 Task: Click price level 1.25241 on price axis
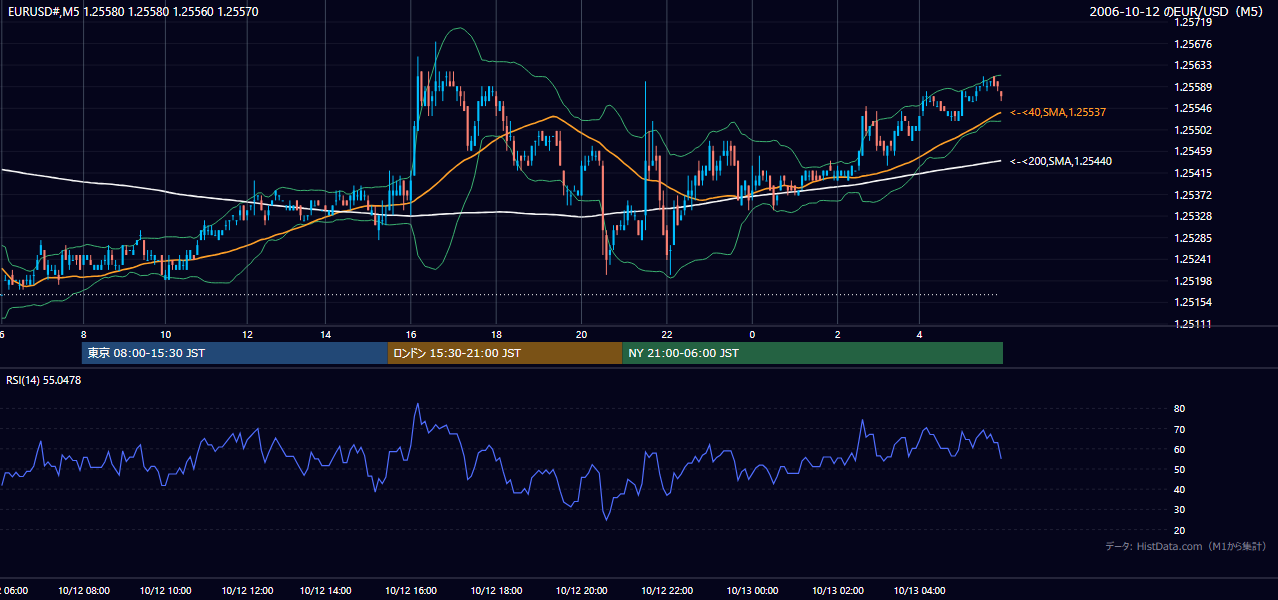pyautogui.click(x=1193, y=259)
